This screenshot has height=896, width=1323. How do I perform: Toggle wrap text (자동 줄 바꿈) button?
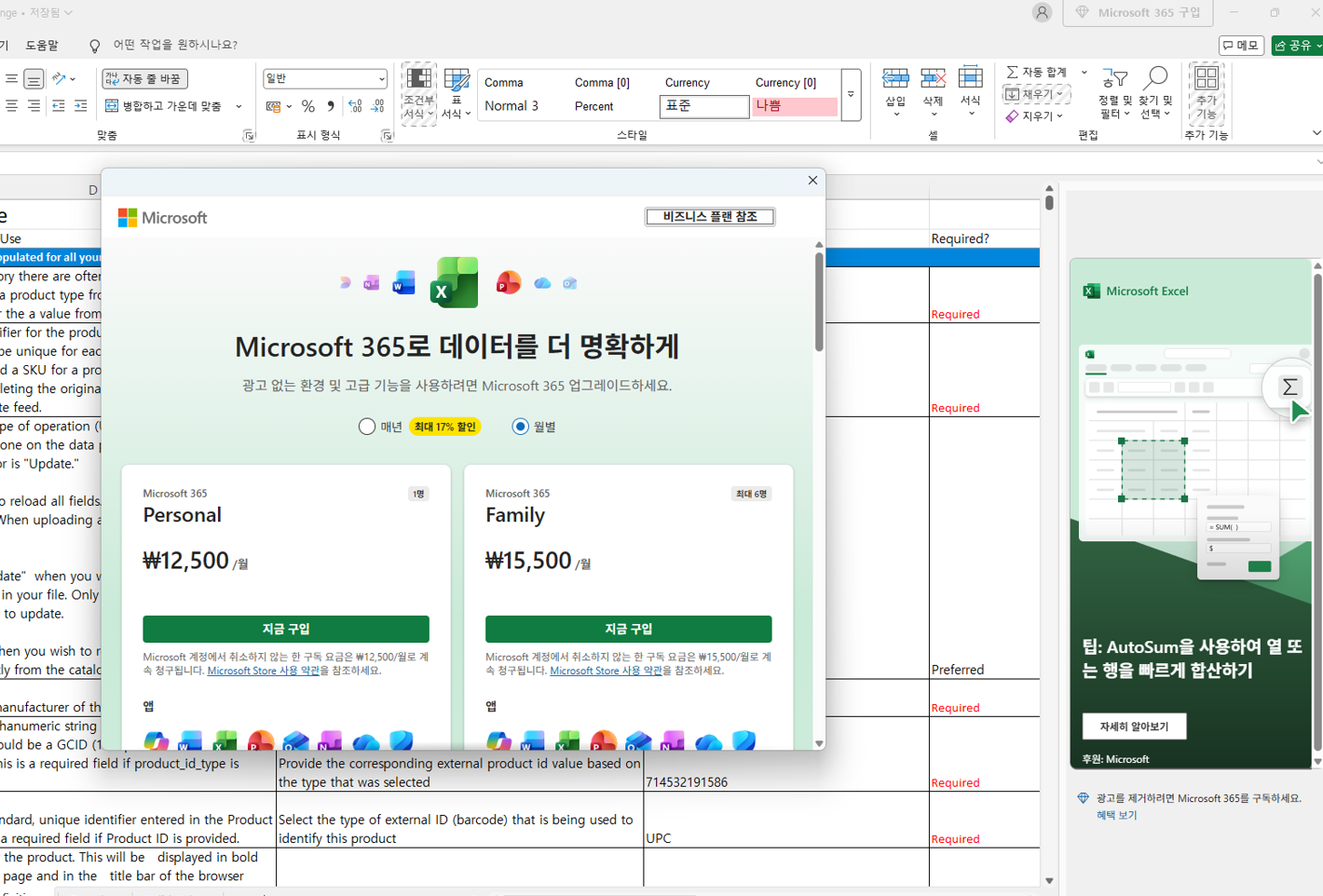click(x=144, y=79)
